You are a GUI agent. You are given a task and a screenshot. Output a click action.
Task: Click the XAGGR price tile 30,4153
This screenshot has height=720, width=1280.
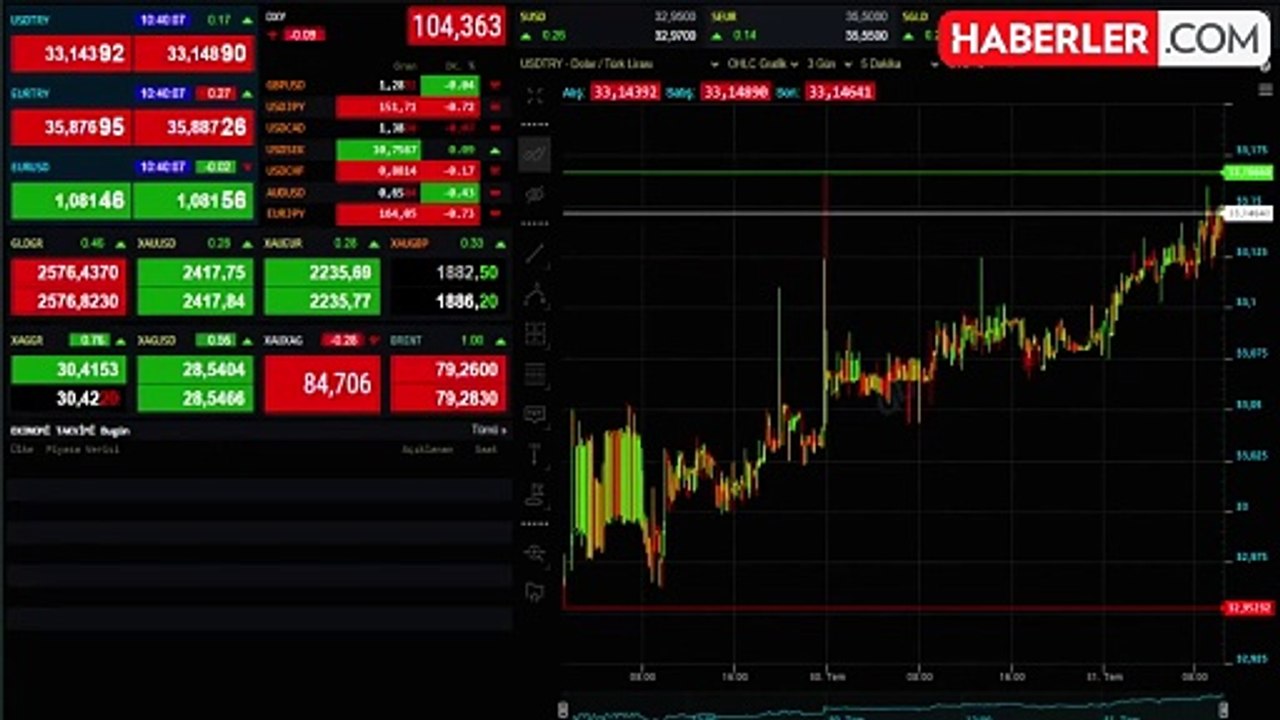coord(69,370)
